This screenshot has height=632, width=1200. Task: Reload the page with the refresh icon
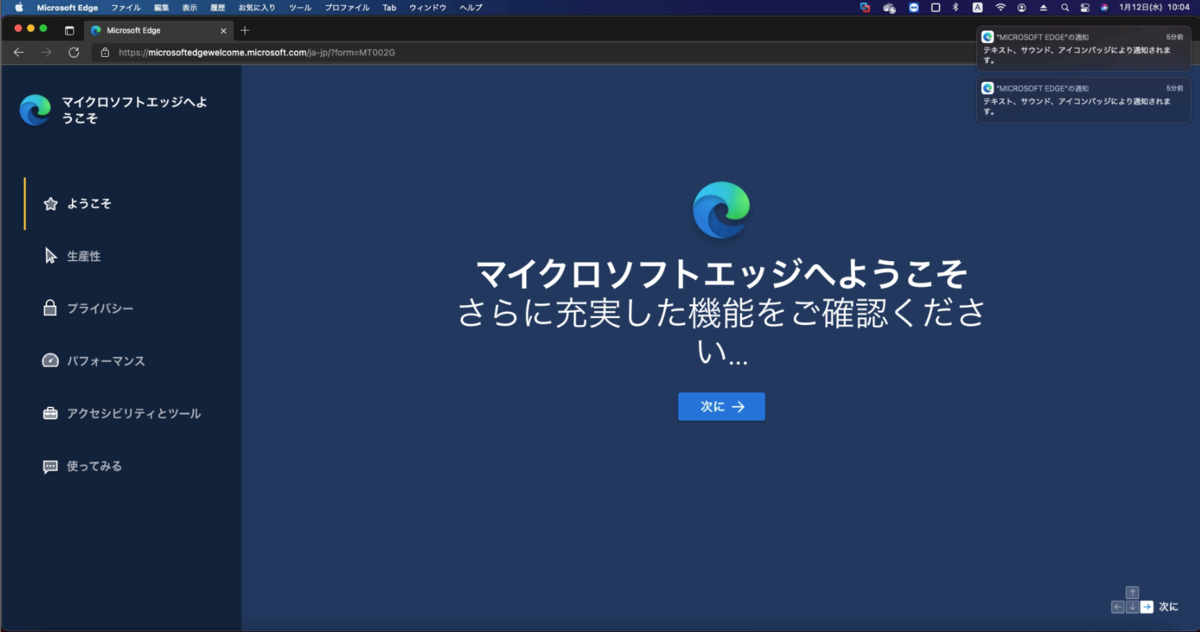tap(74, 52)
